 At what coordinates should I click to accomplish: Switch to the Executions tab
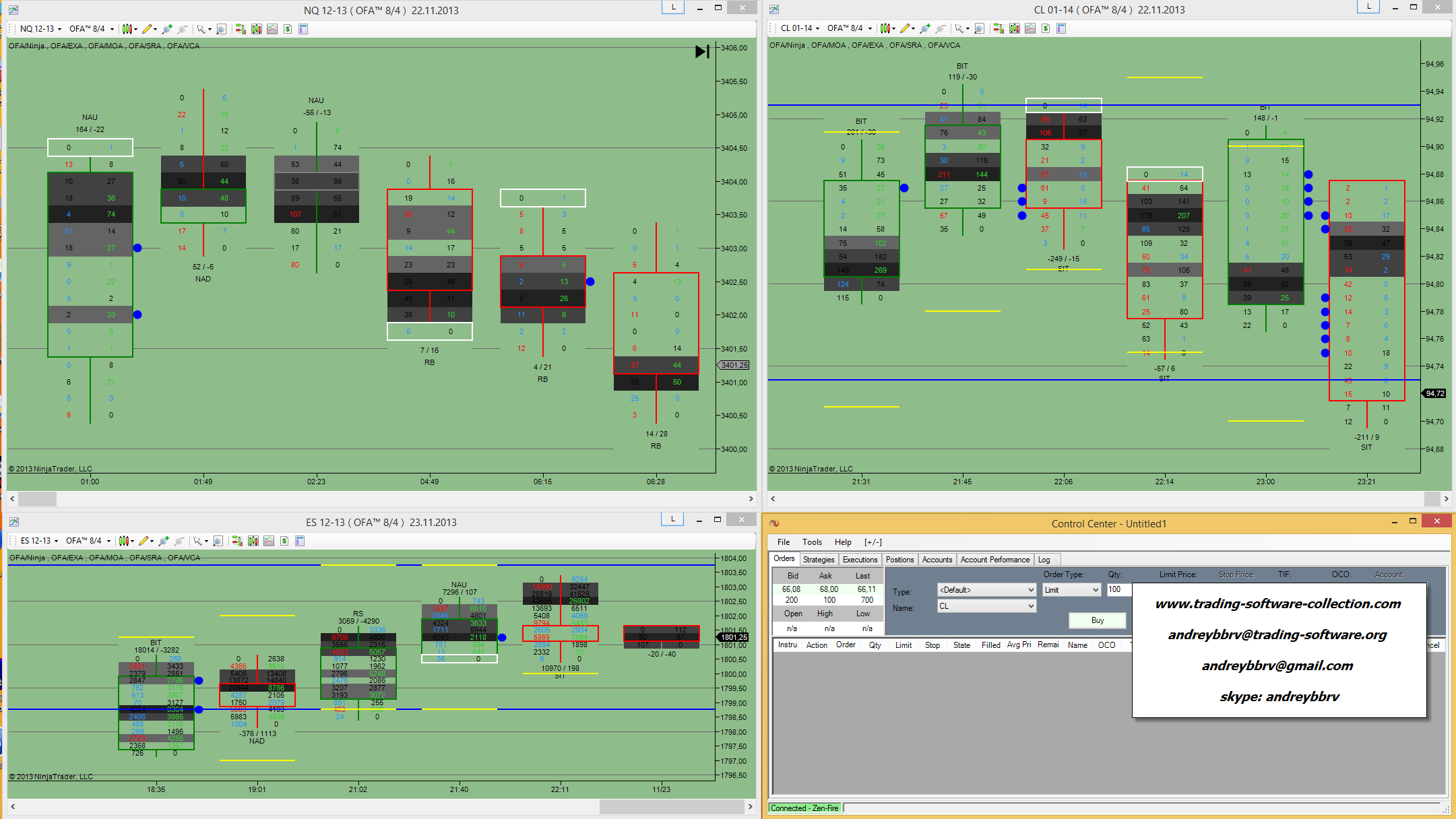[x=860, y=560]
